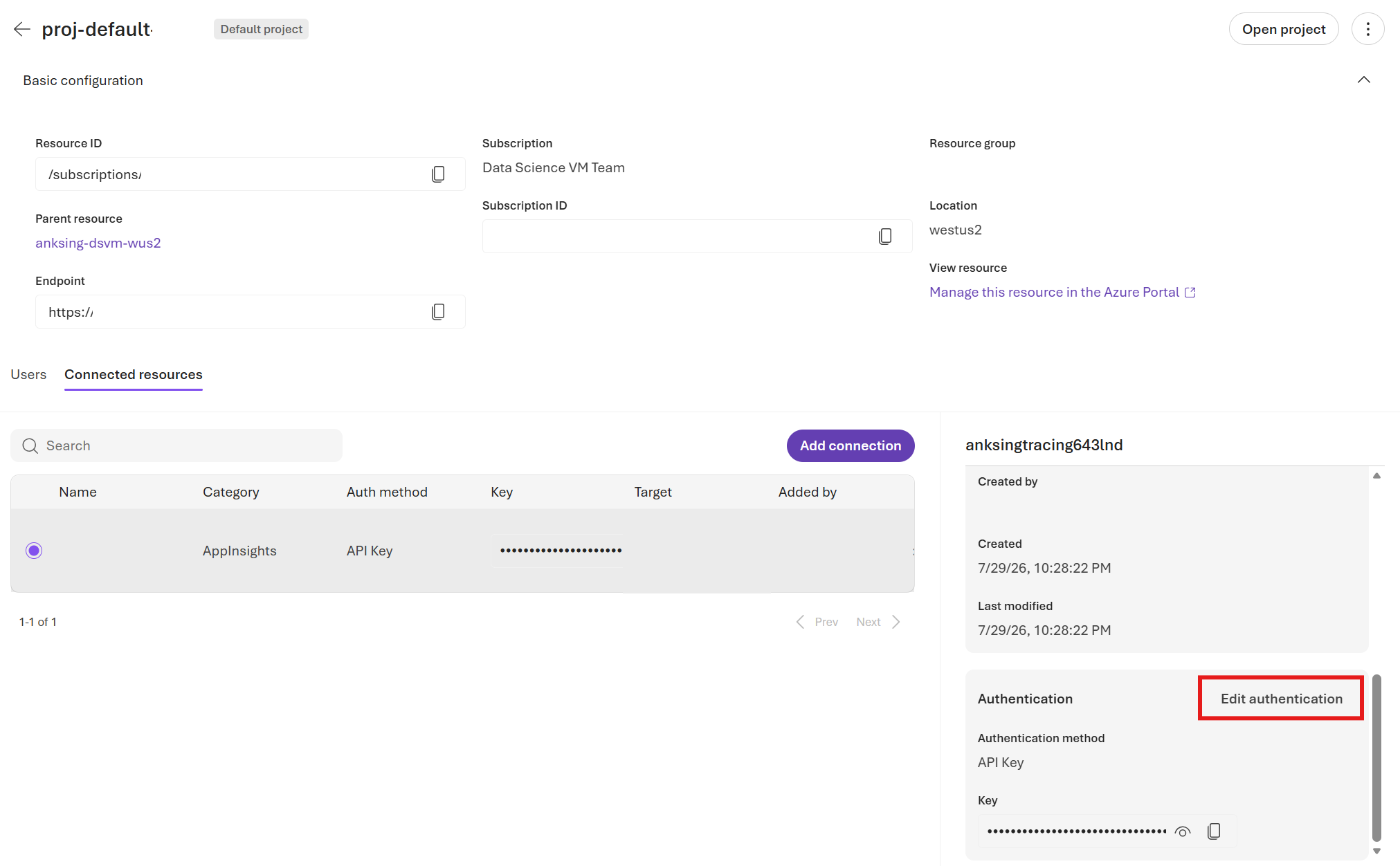Select the Connected resources tab

click(134, 374)
